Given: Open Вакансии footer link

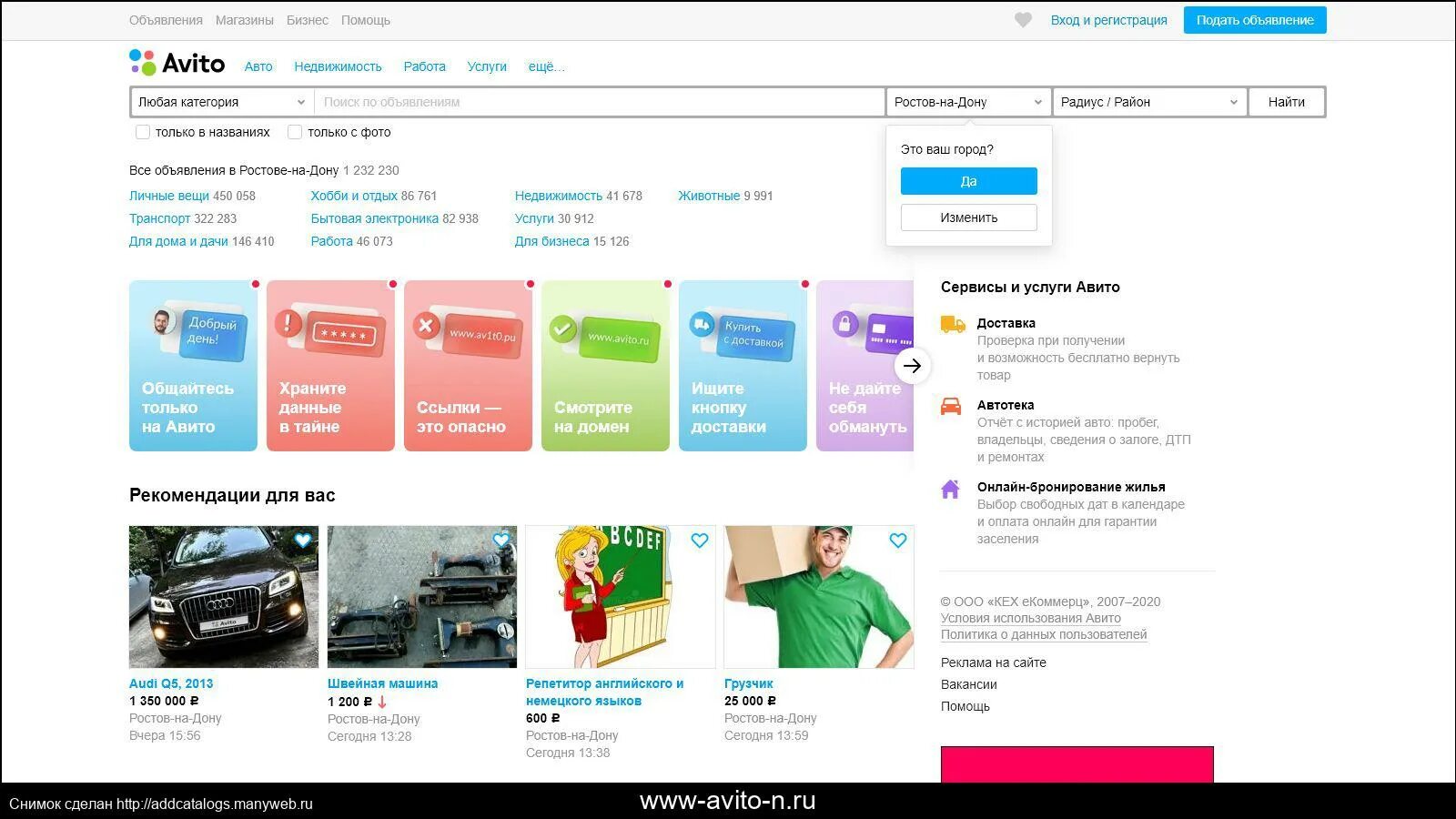Looking at the screenshot, I should (969, 684).
